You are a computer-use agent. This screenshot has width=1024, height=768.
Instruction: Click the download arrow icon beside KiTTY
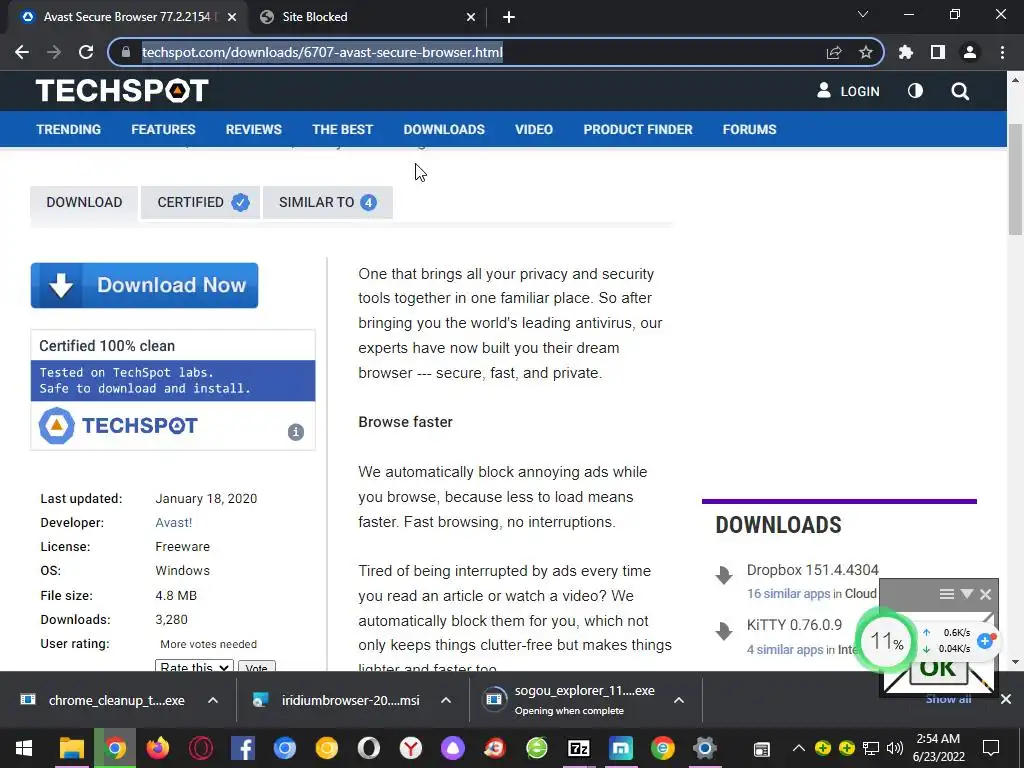[724, 631]
